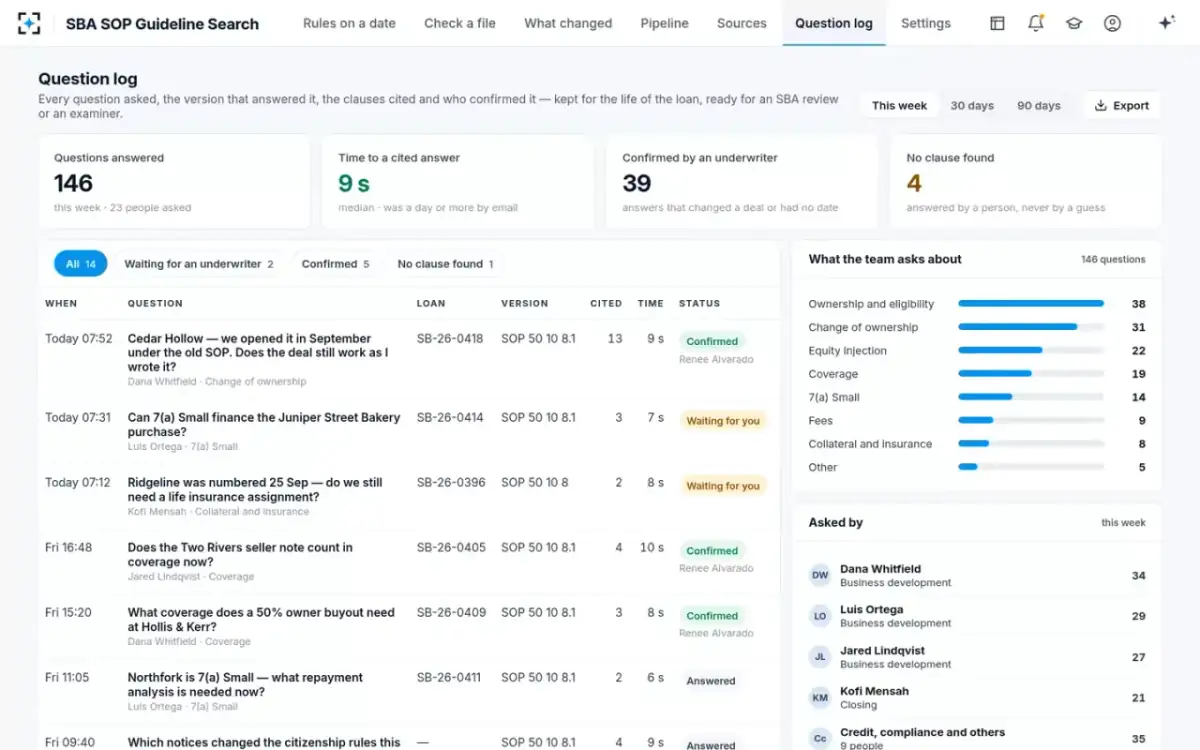Select the 30 days range
This screenshot has width=1200, height=750.
click(972, 105)
